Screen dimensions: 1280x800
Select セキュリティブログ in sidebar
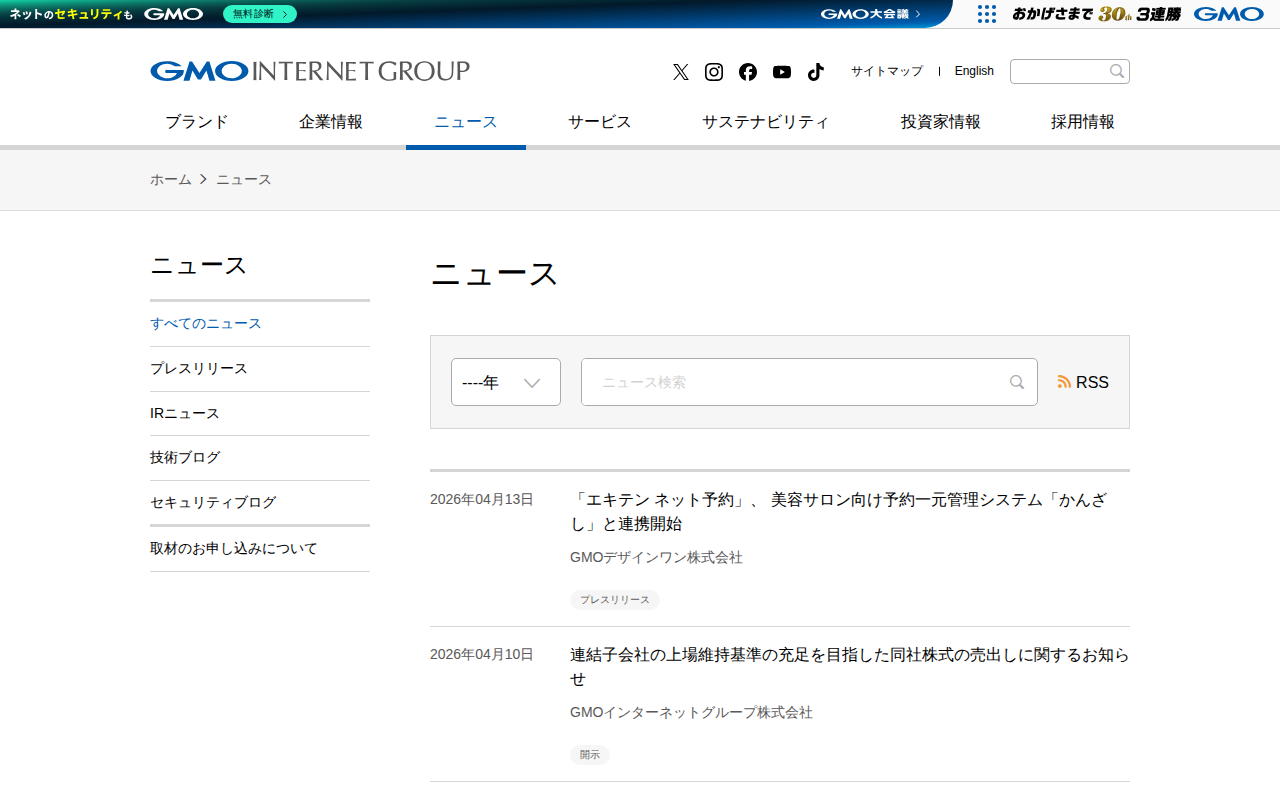pos(260,502)
